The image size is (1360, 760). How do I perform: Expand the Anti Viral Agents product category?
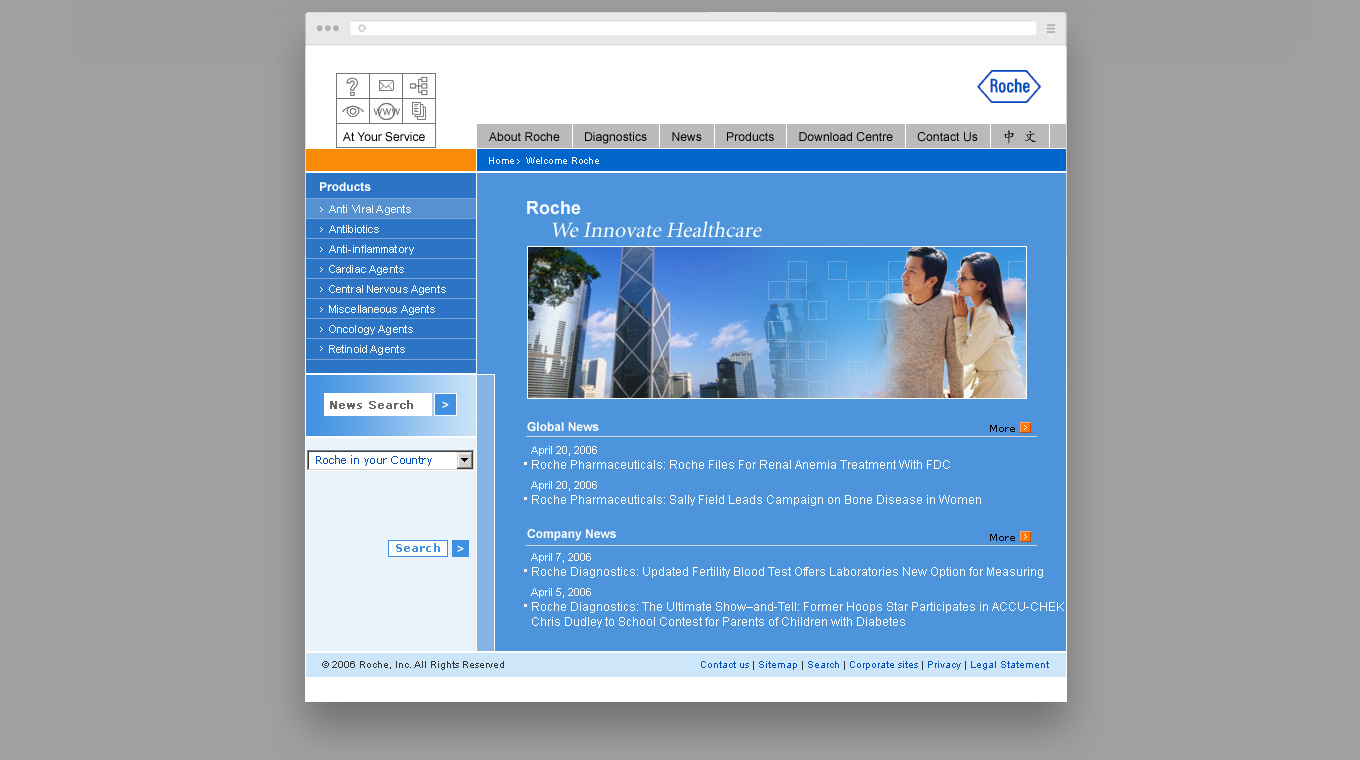coord(369,209)
